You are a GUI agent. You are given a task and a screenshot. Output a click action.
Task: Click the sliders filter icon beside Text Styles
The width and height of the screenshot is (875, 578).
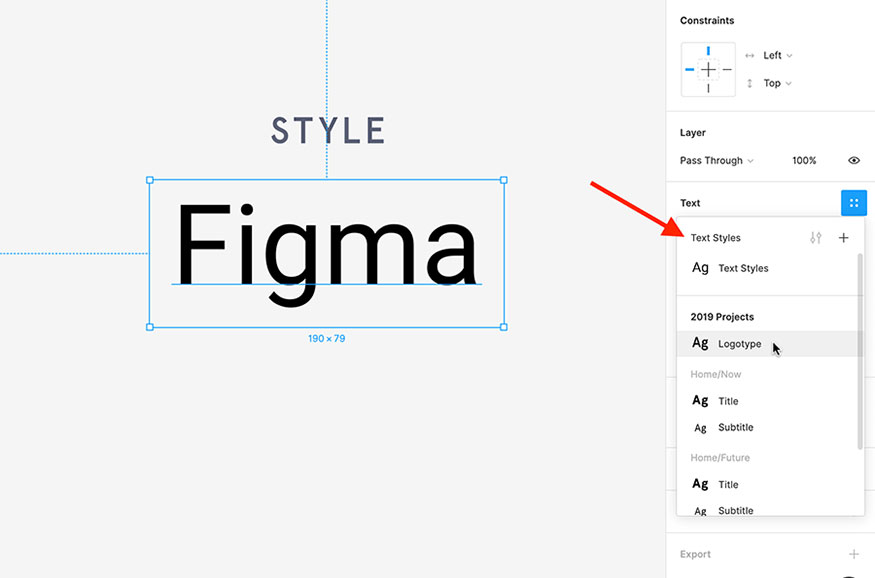[814, 238]
